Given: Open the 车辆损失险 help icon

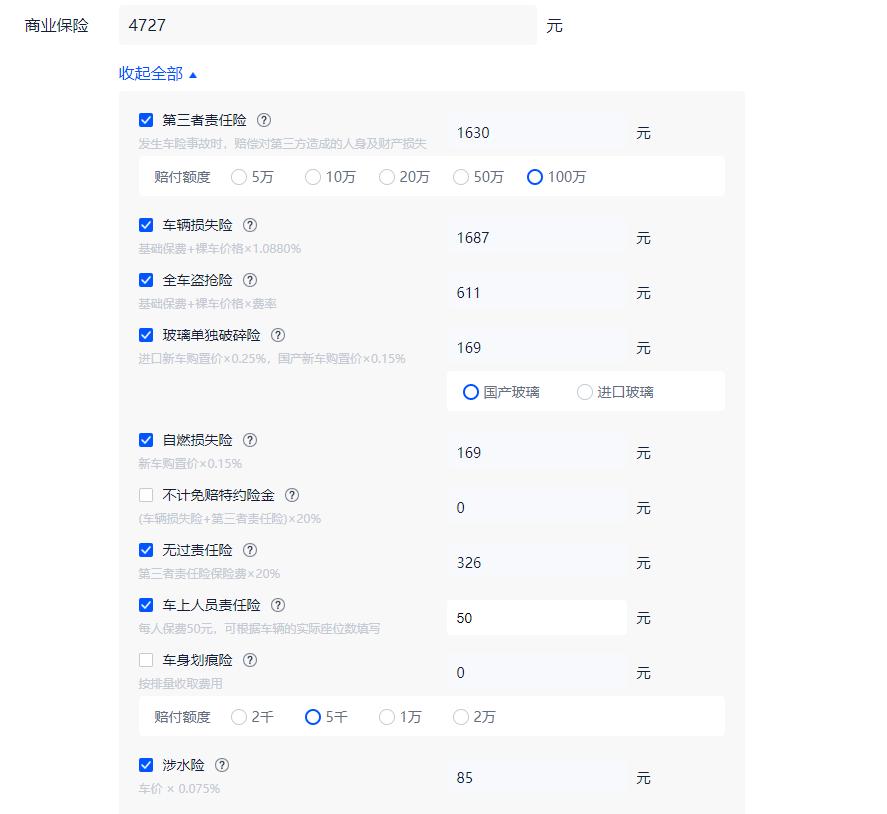Looking at the screenshot, I should (250, 225).
